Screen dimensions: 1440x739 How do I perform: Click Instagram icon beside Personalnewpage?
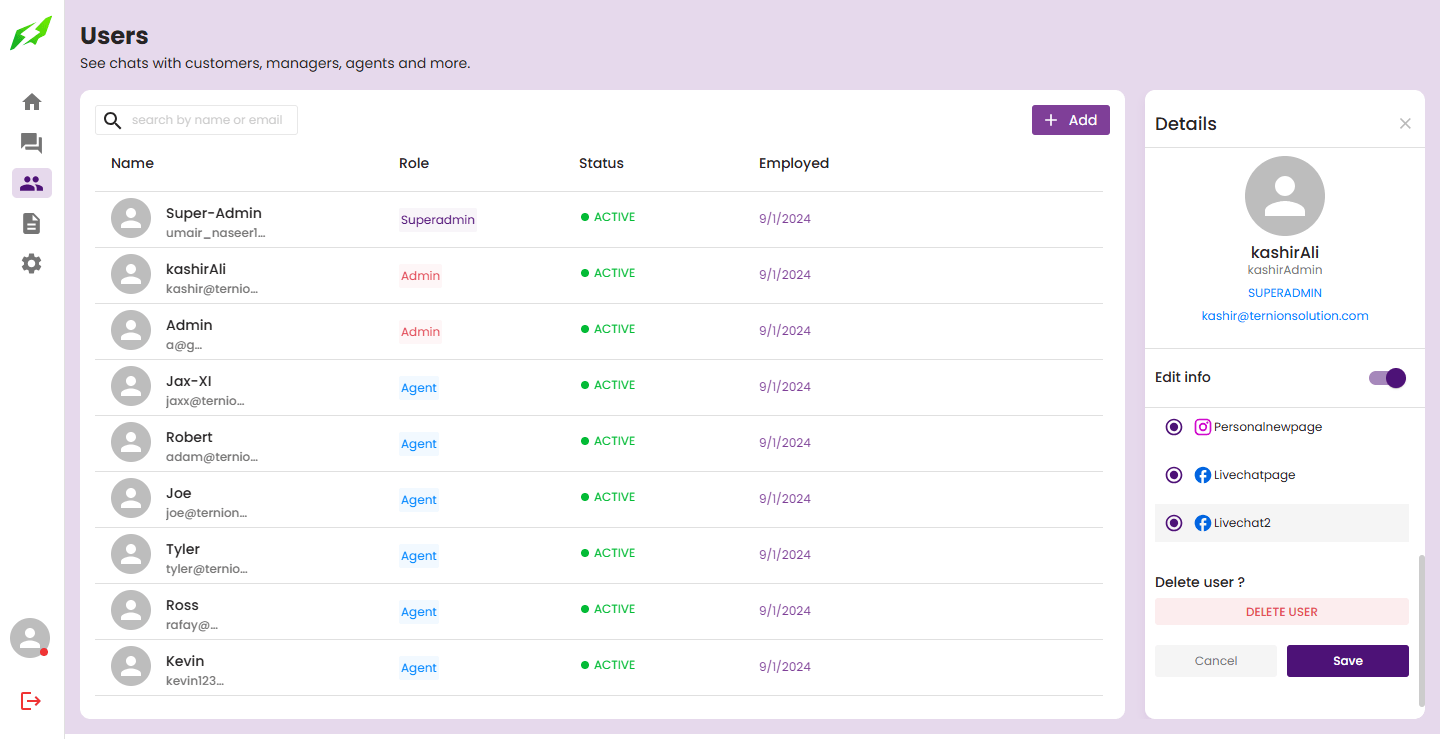[x=1203, y=427]
